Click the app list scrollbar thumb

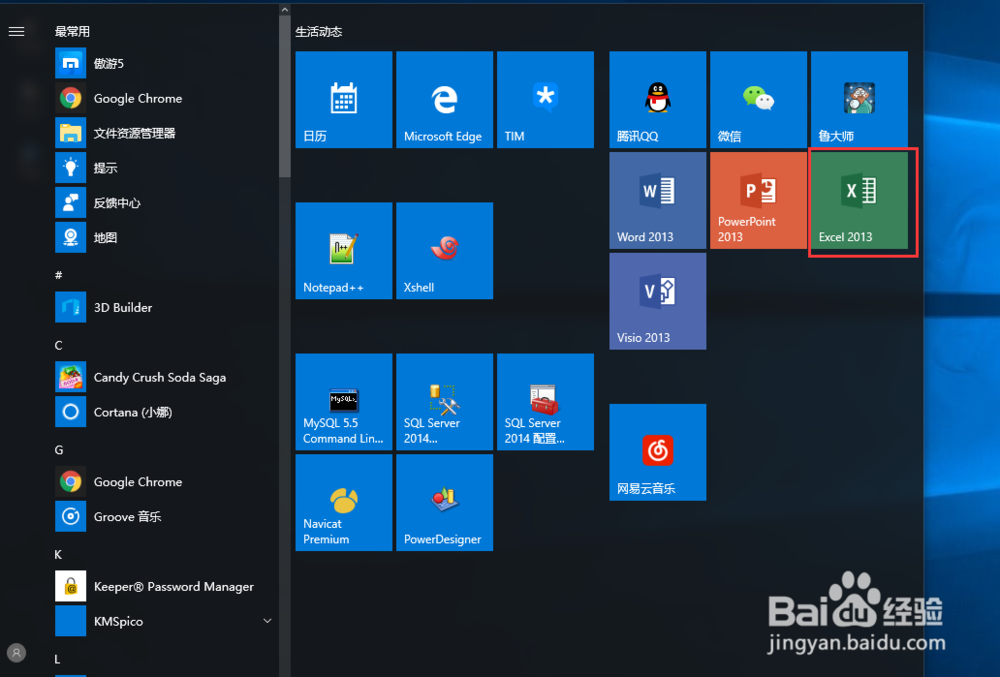285,96
